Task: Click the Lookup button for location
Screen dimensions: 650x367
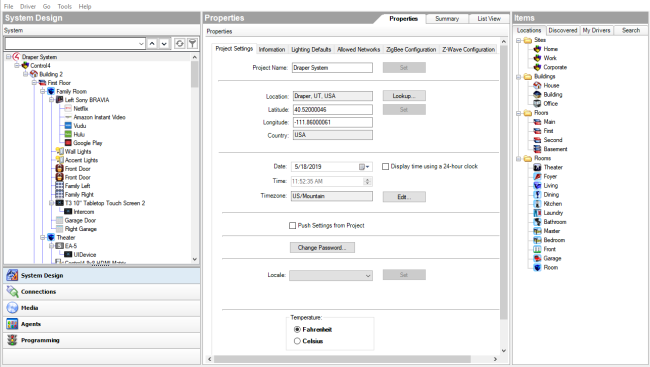Action: point(404,96)
